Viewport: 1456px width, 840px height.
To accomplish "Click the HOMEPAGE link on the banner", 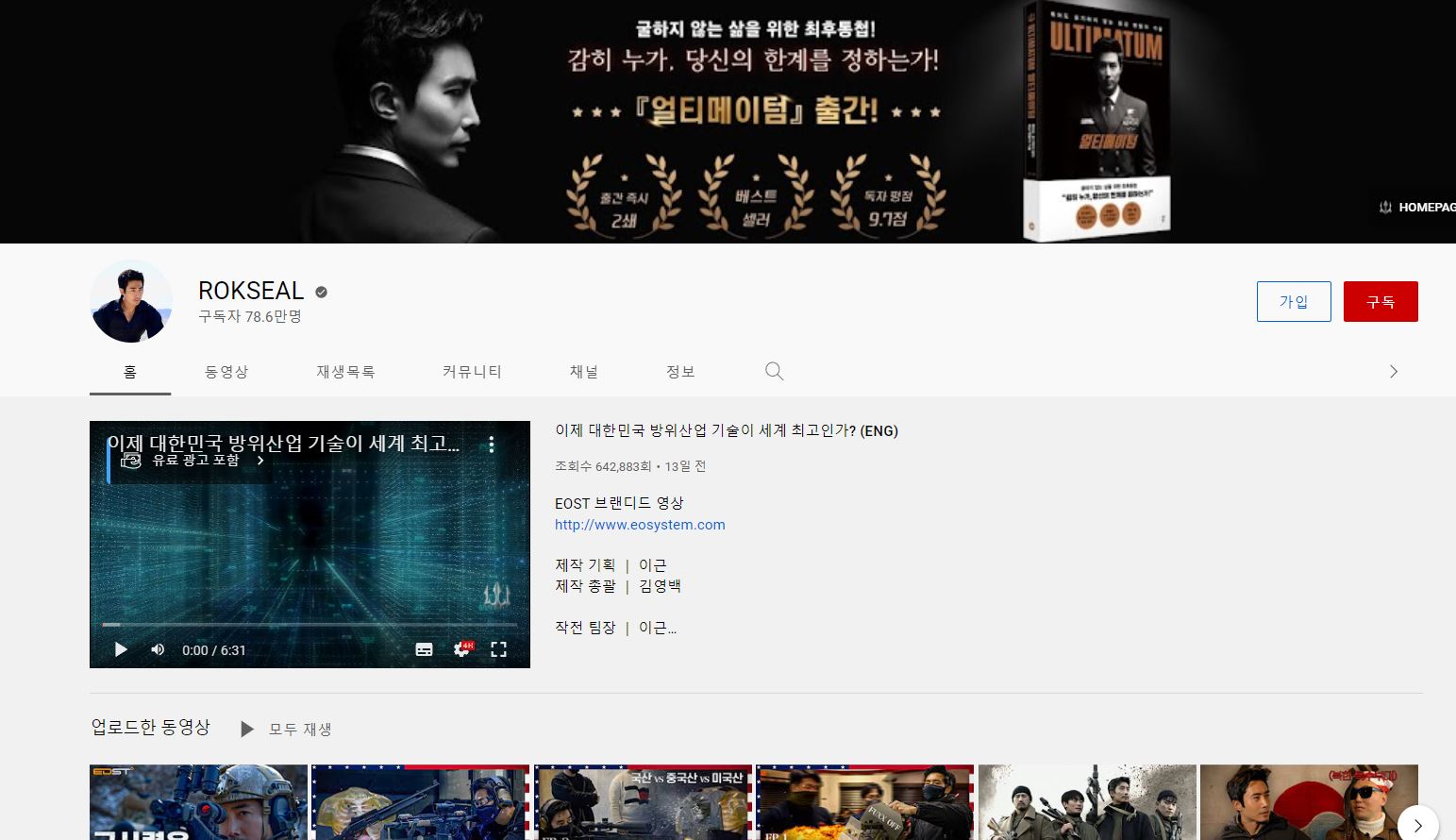I will click(x=1416, y=207).
